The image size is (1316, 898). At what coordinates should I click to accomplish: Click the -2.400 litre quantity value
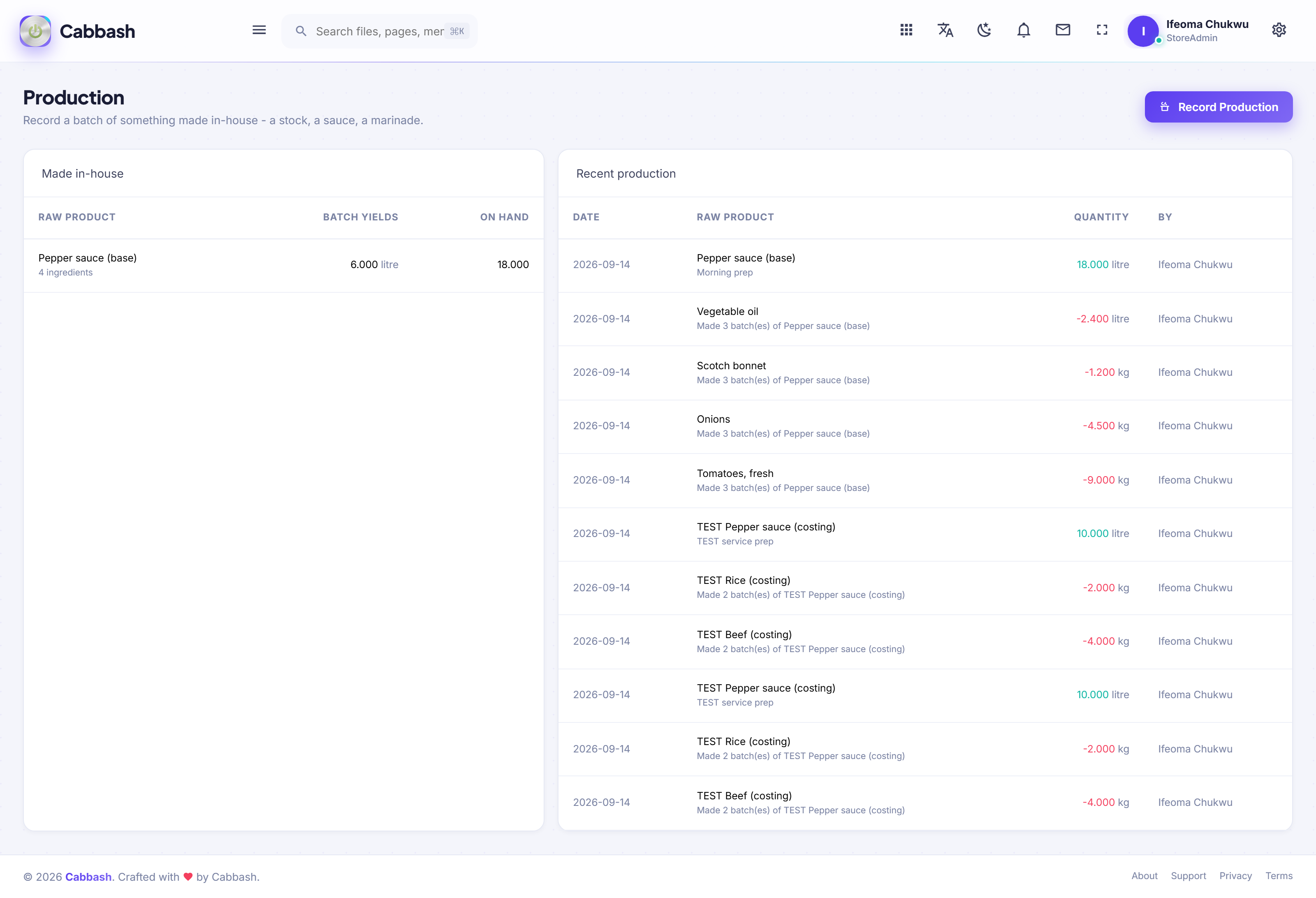pos(1102,319)
